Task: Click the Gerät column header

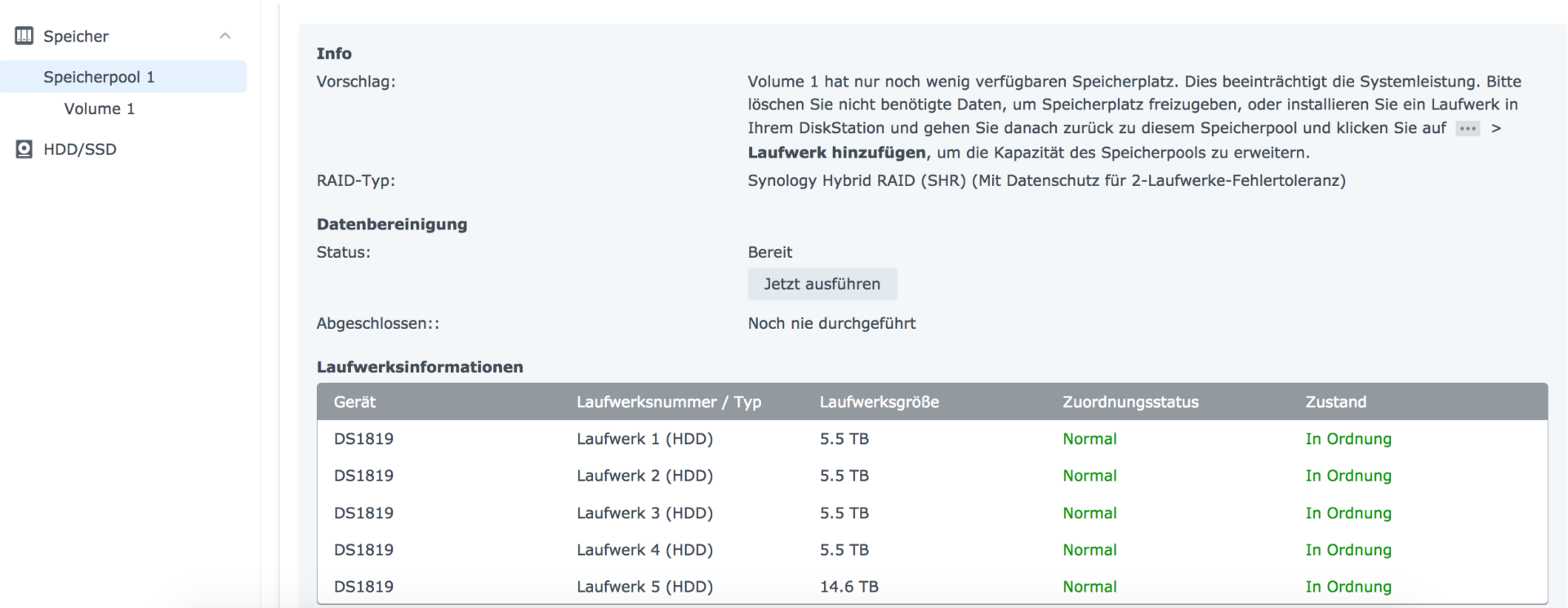Action: (x=355, y=402)
